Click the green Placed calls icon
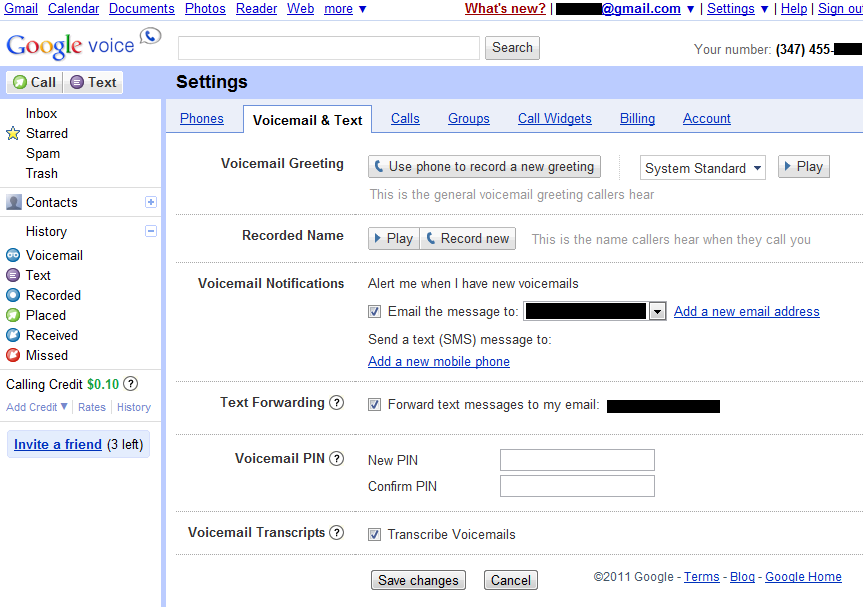This screenshot has width=863, height=607. 13,315
